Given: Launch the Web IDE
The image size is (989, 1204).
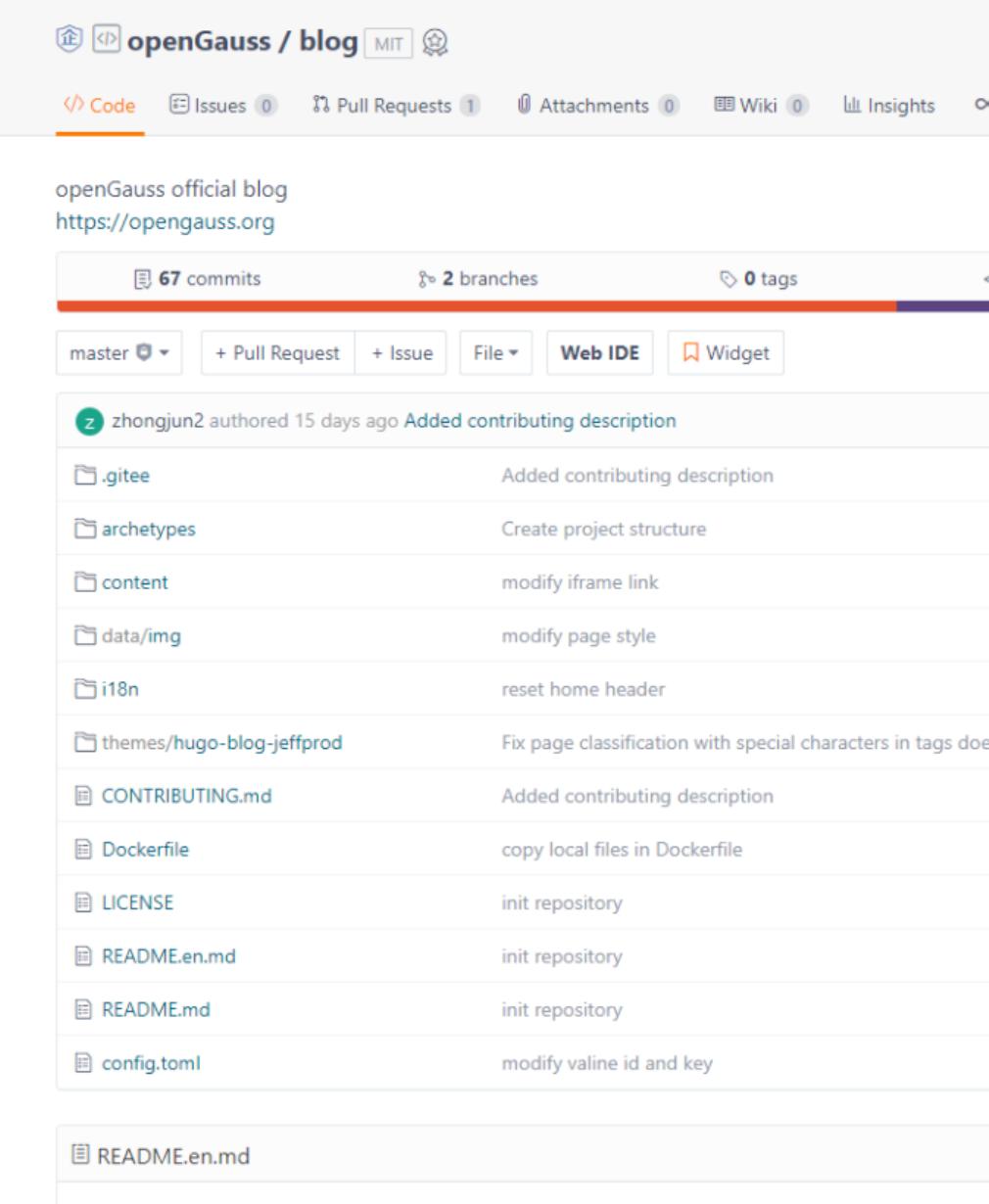Looking at the screenshot, I should (x=599, y=352).
